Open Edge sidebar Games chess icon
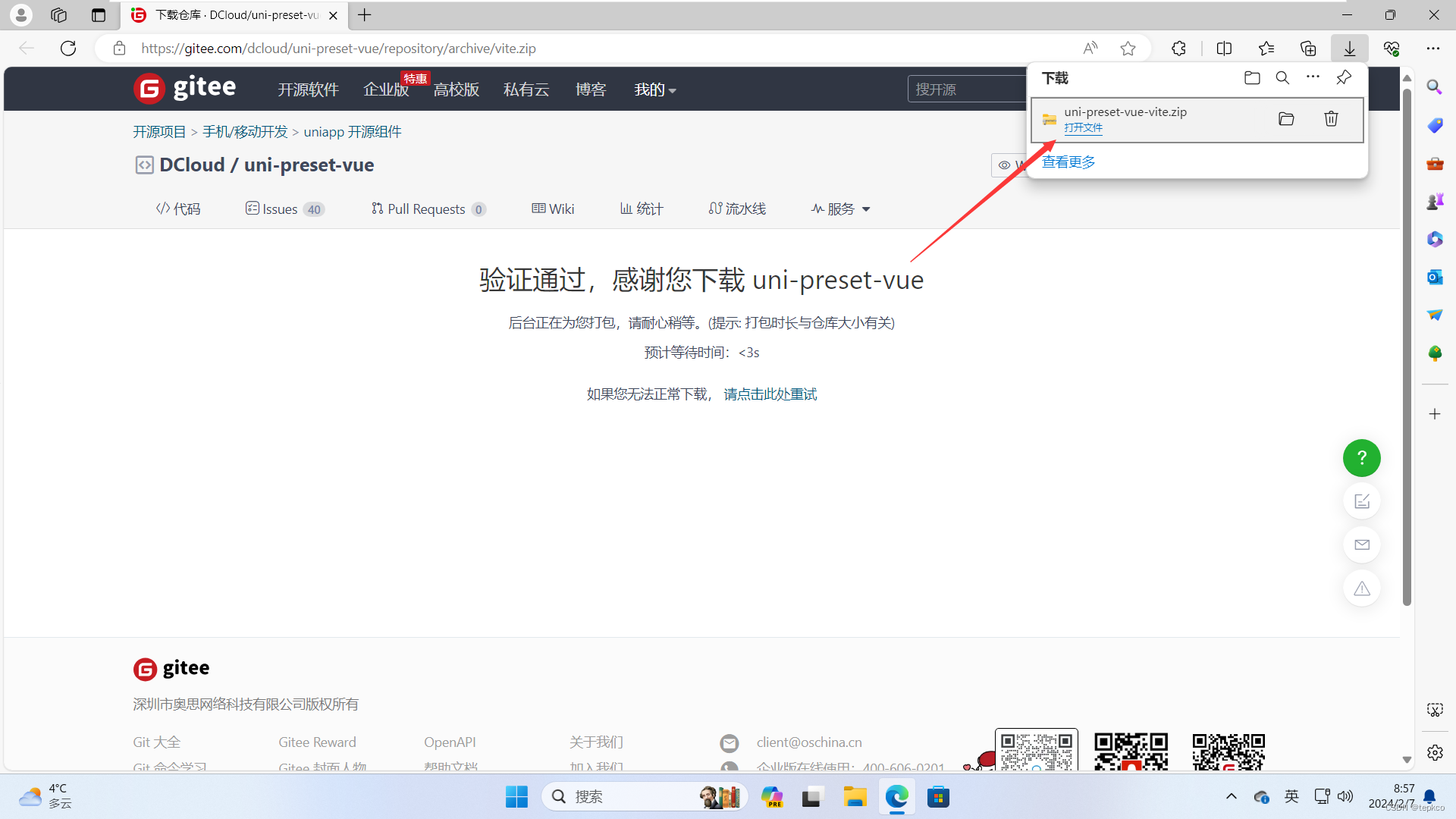 tap(1435, 201)
